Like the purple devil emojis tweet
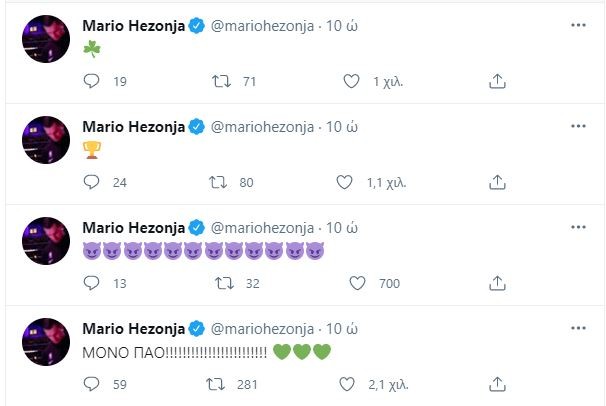The height and width of the screenshot is (406, 606). (x=357, y=283)
